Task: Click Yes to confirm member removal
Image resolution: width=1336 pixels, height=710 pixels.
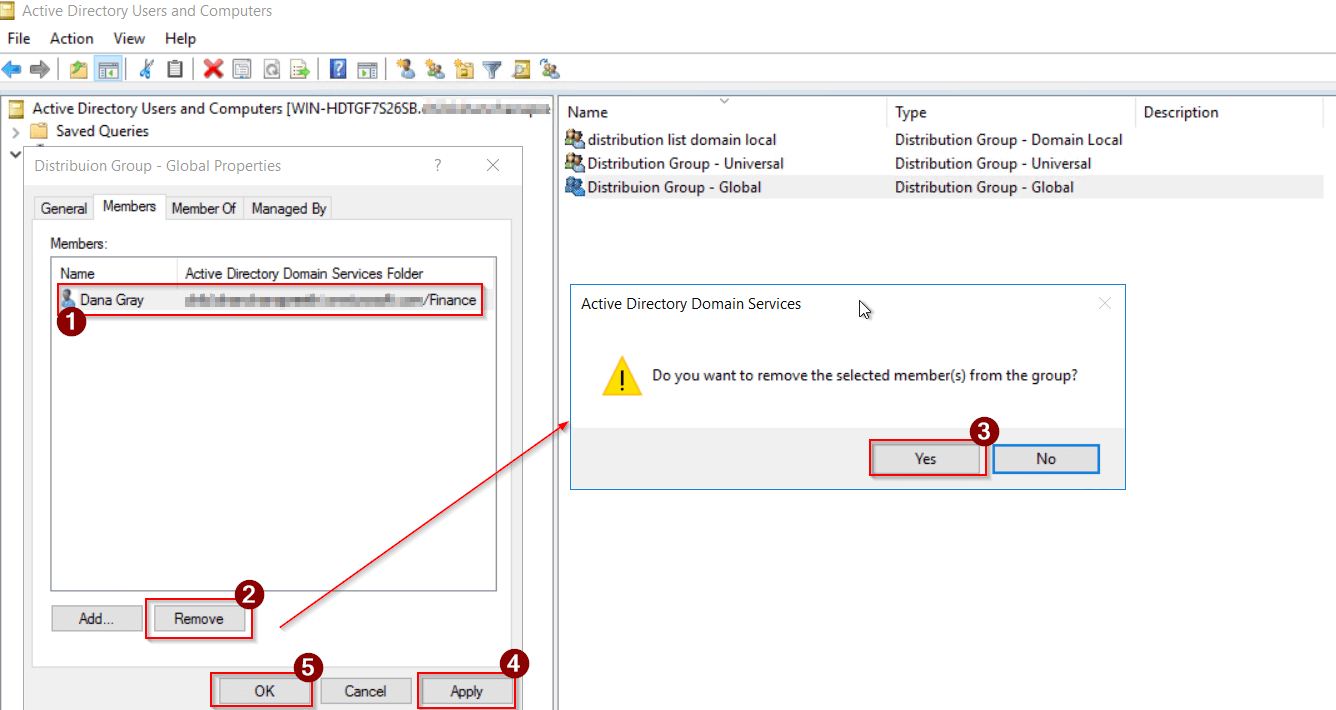Action: click(926, 458)
